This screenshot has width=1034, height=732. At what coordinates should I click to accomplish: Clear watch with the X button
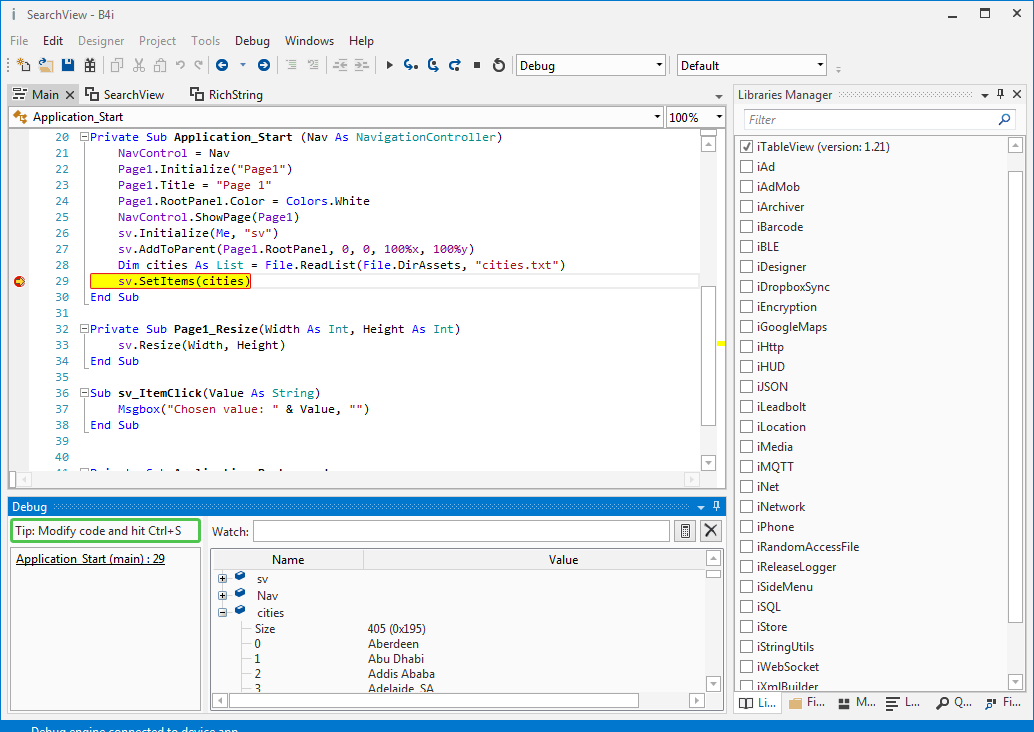coord(711,531)
